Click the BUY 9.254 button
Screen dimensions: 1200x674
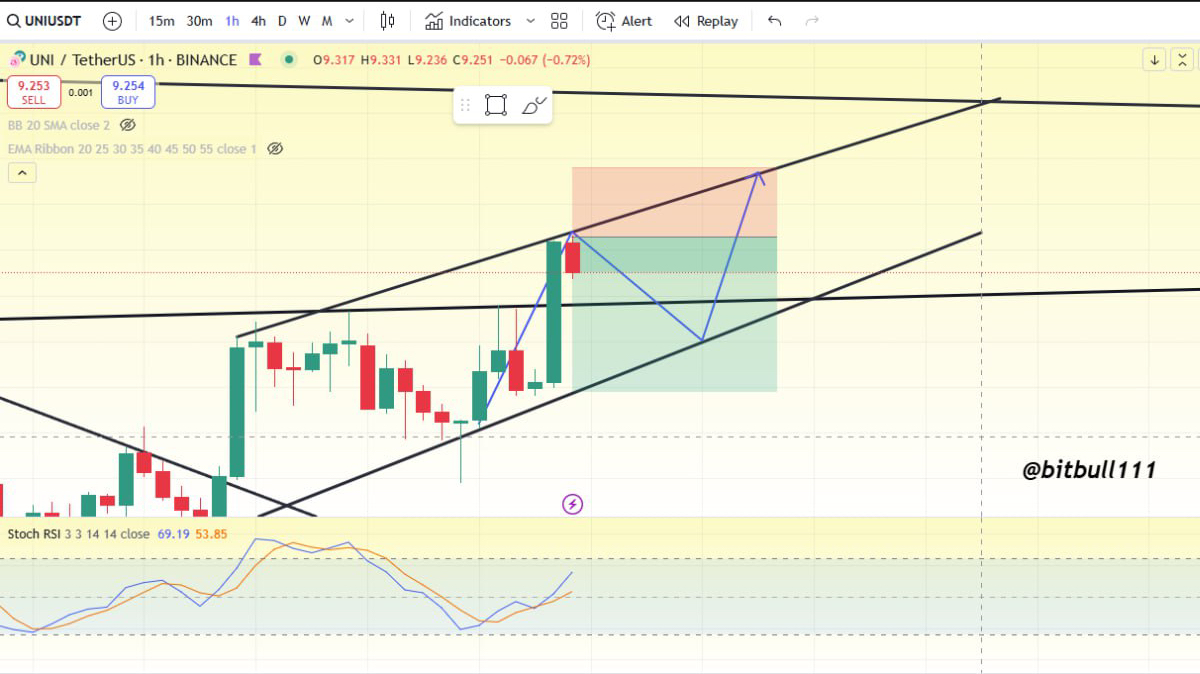tap(127, 91)
